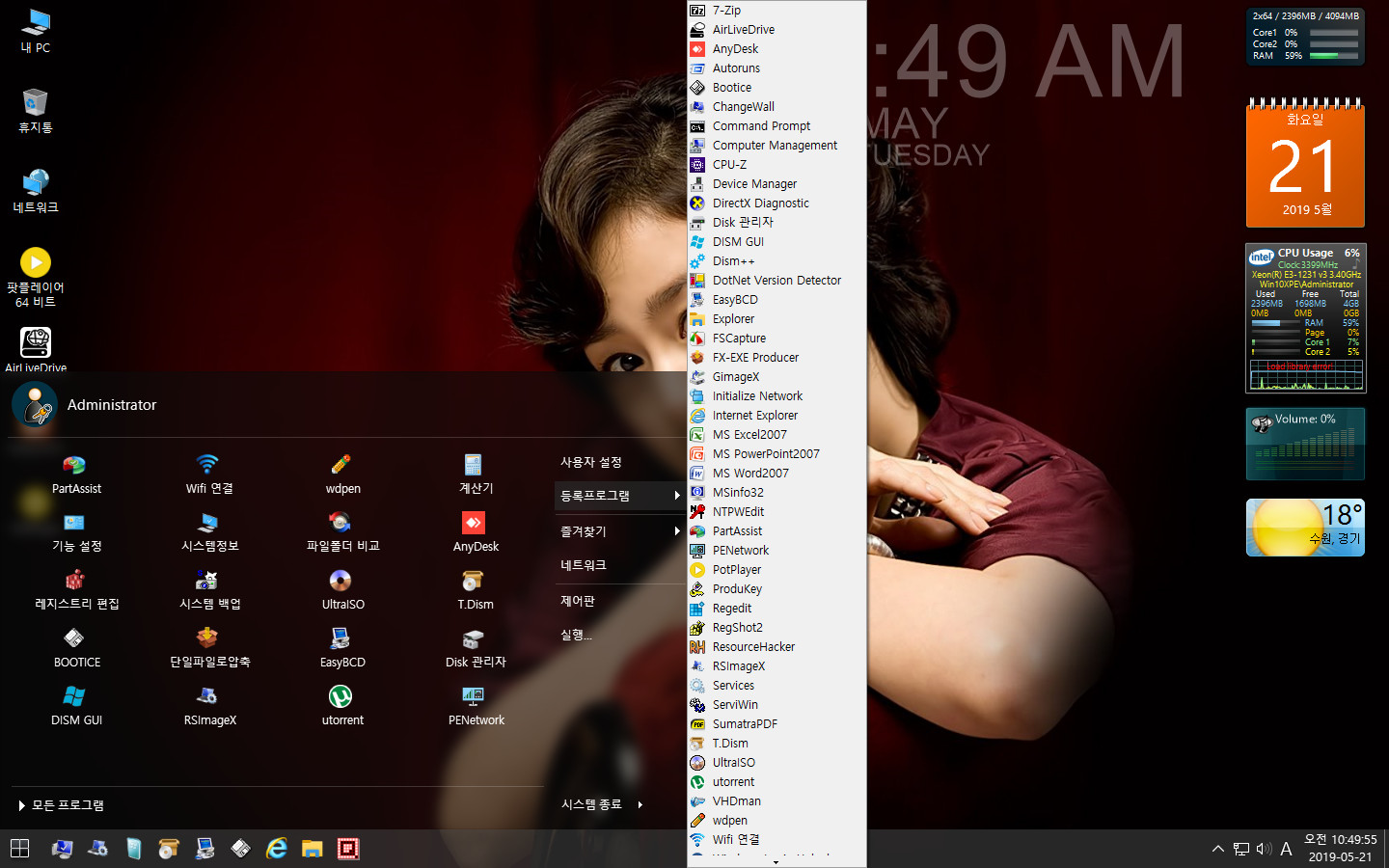
Task: Open 계산기 calculator icon
Action: [476, 475]
